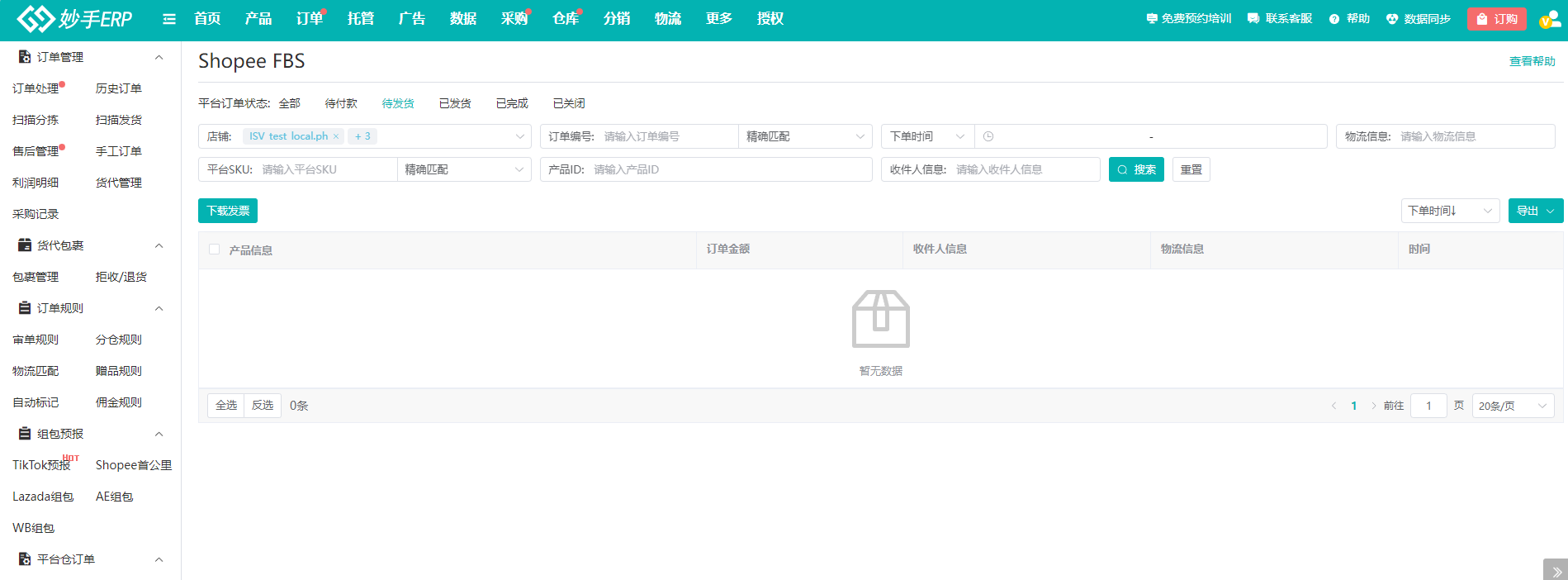Open 联系客服 customer service chat
The image size is (1568, 580).
[x=1280, y=18]
